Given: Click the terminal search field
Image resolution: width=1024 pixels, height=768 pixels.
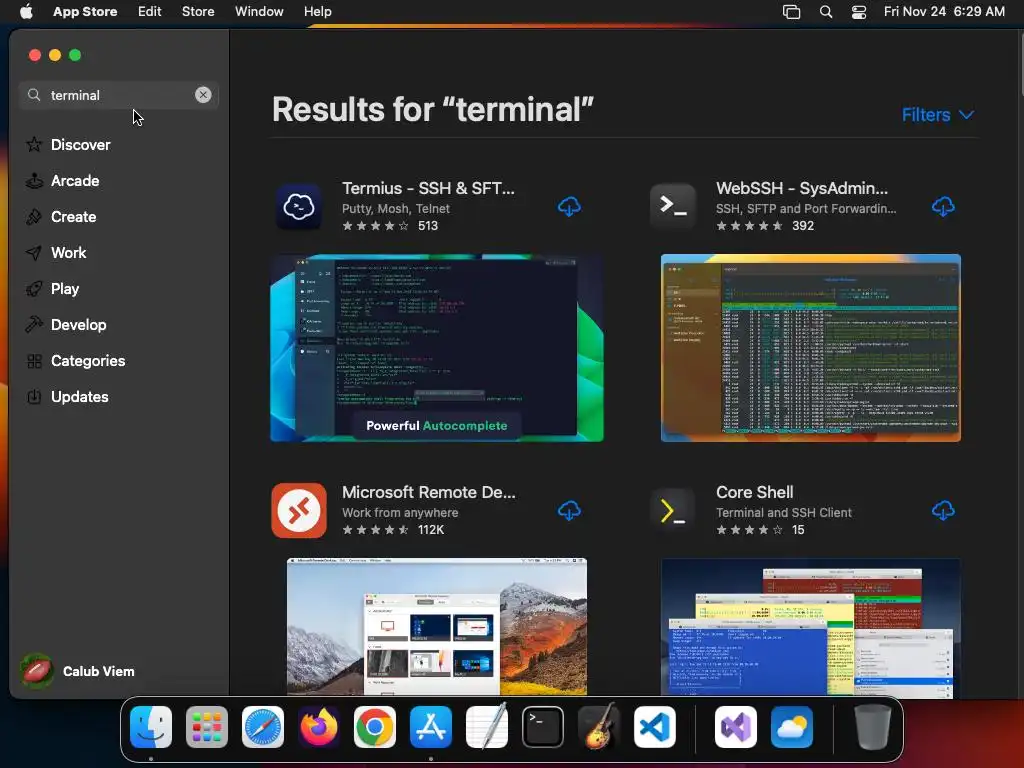Looking at the screenshot, I should tap(118, 95).
